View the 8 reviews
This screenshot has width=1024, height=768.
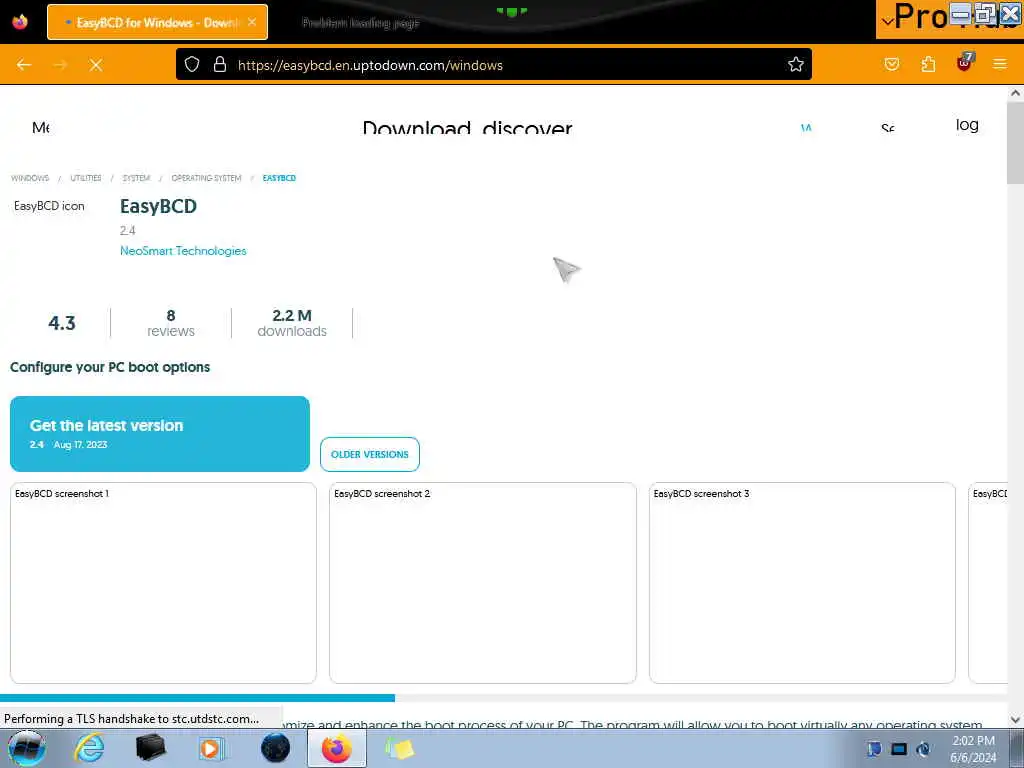coord(170,323)
